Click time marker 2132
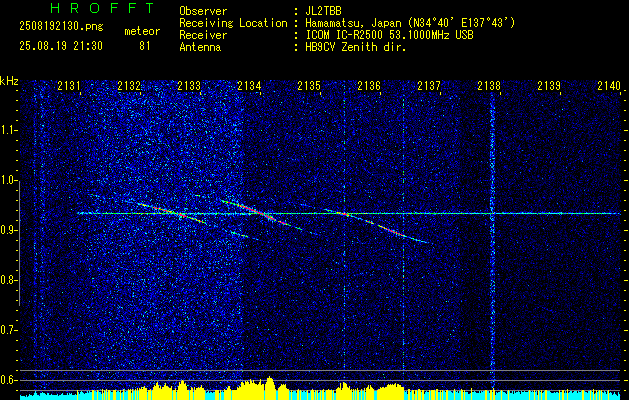Viewport: 629px width, 400px height. point(129,85)
